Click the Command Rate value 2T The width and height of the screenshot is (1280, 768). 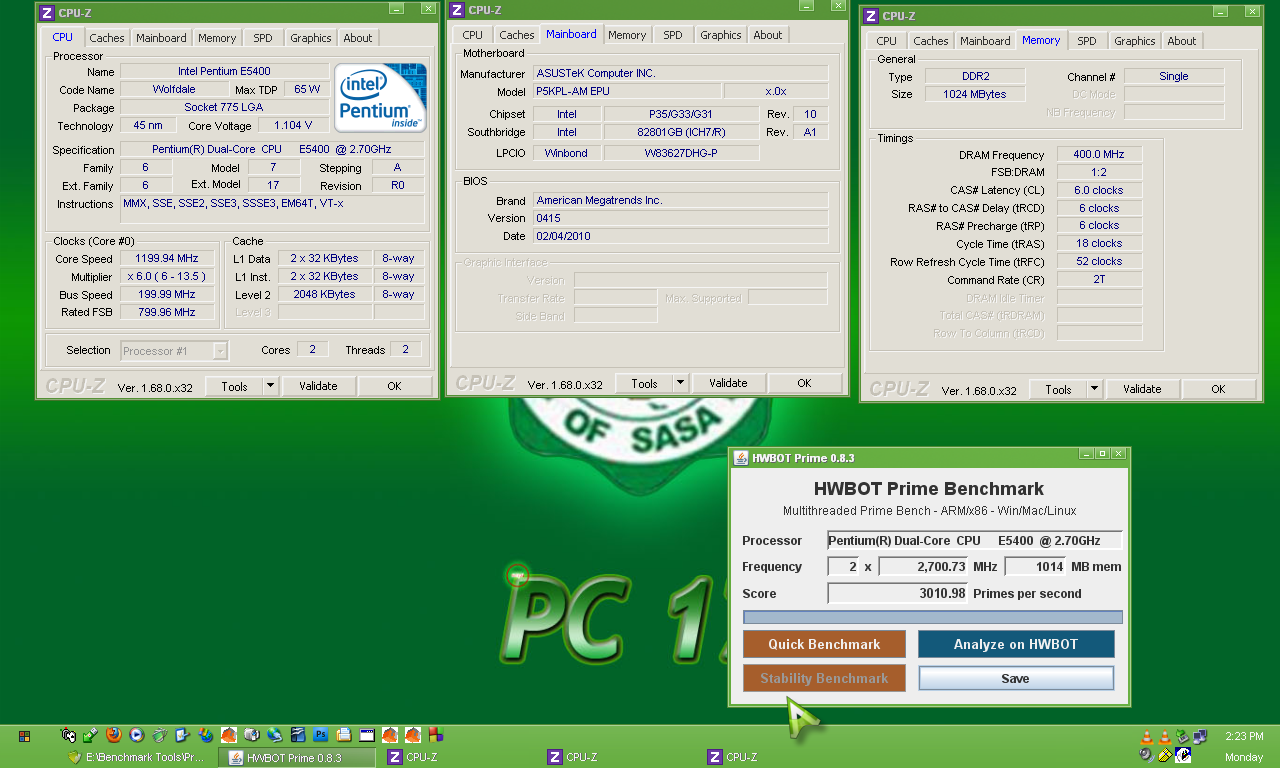1099,280
